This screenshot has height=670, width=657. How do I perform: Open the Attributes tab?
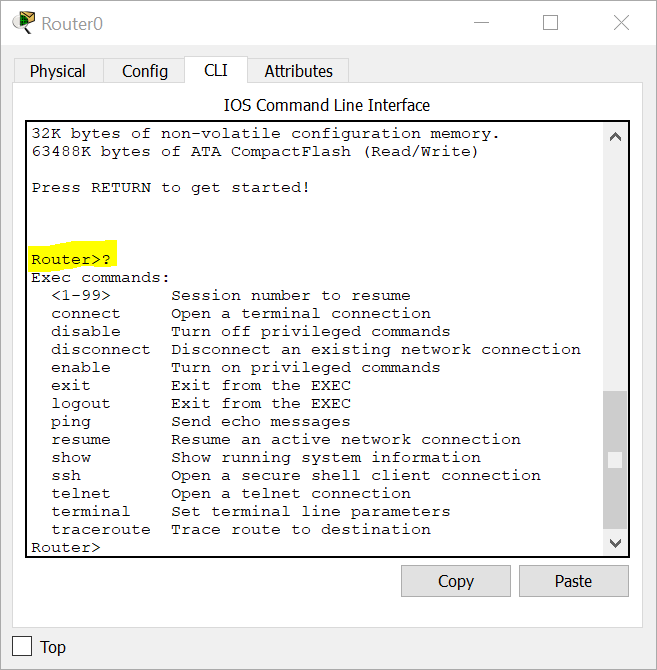(298, 71)
